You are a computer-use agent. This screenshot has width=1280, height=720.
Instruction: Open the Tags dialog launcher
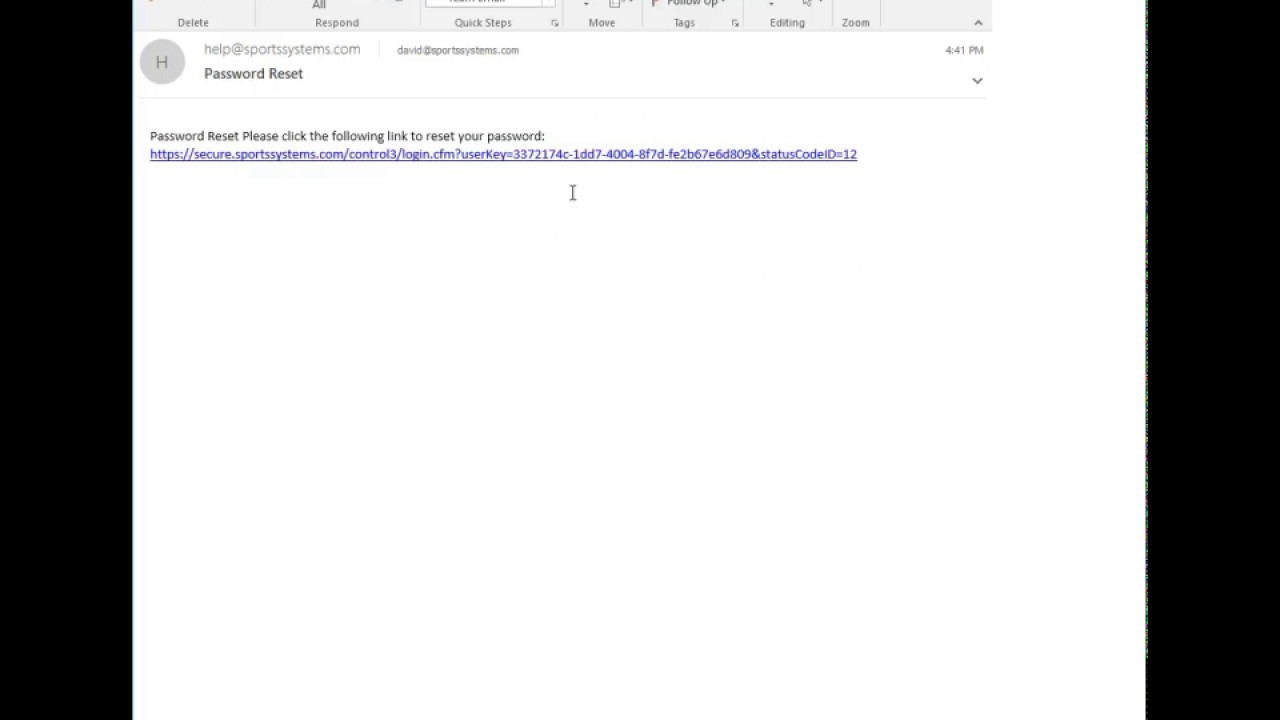click(735, 23)
